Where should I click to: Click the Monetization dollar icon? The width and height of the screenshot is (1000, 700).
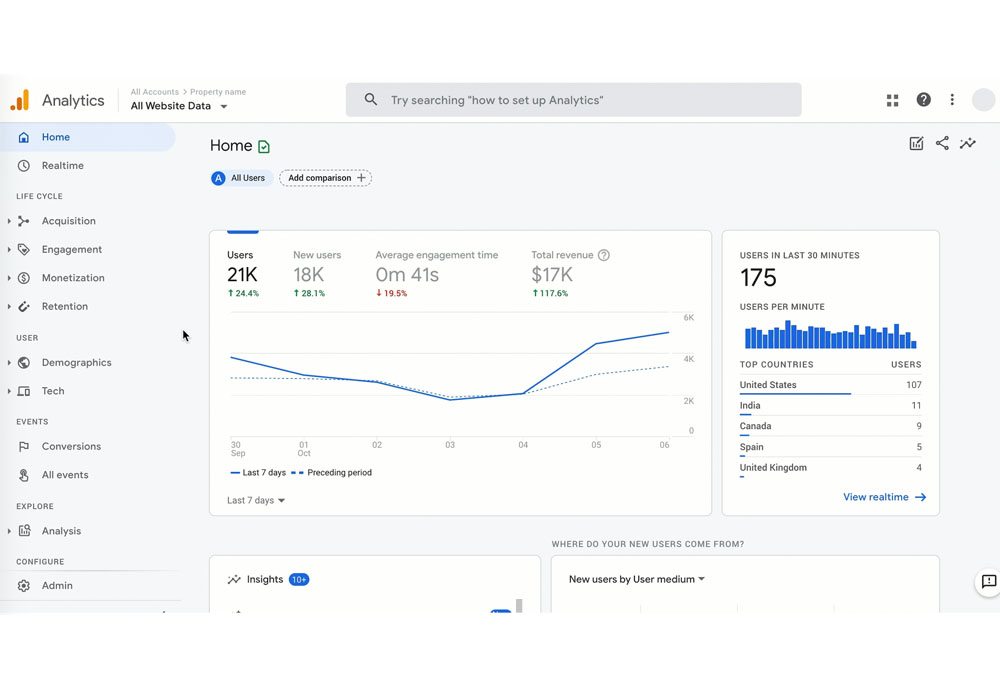(24, 278)
